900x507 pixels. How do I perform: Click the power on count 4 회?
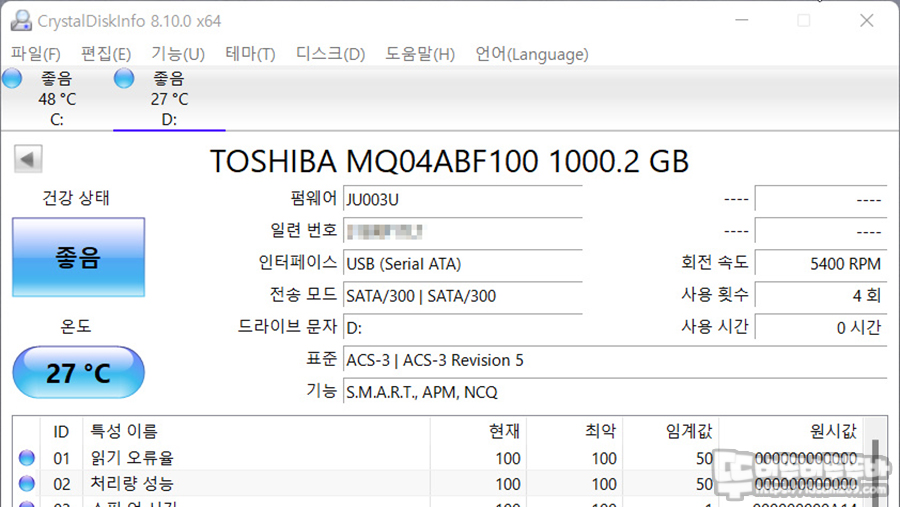[821, 296]
